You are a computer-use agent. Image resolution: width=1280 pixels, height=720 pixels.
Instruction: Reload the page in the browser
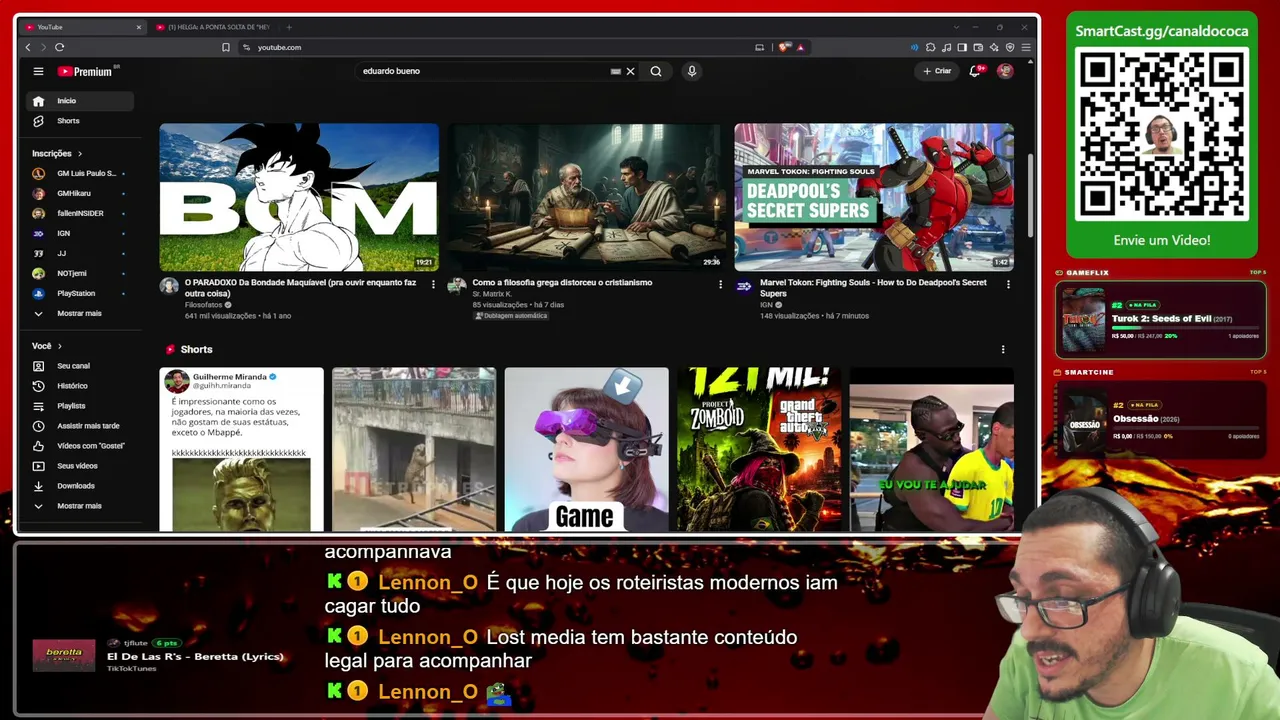click(x=60, y=47)
